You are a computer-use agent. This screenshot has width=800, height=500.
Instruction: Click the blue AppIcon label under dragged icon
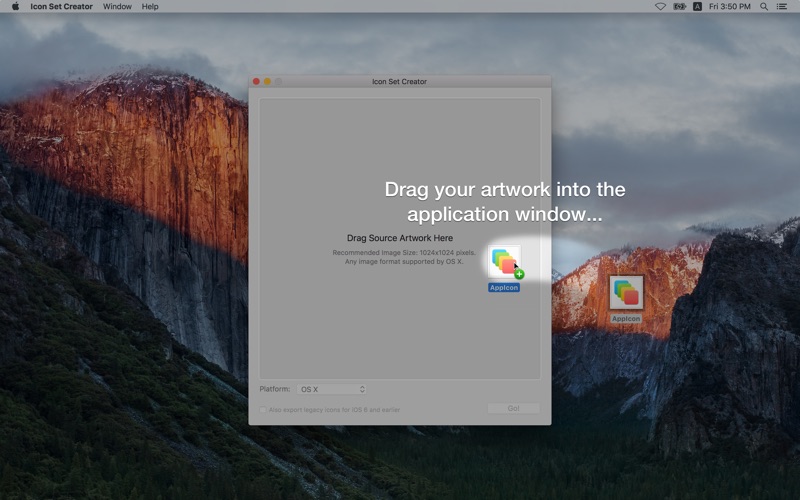504,288
